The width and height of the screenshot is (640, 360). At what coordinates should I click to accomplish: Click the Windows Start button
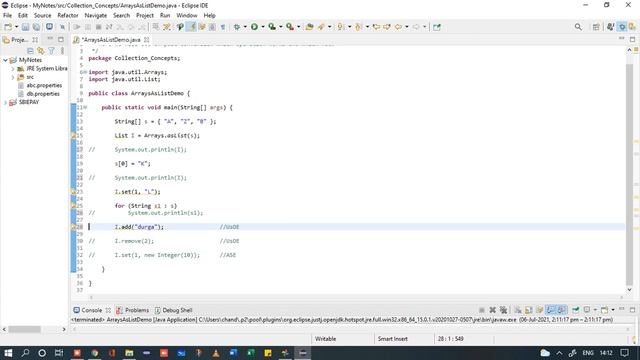click(x=8, y=353)
